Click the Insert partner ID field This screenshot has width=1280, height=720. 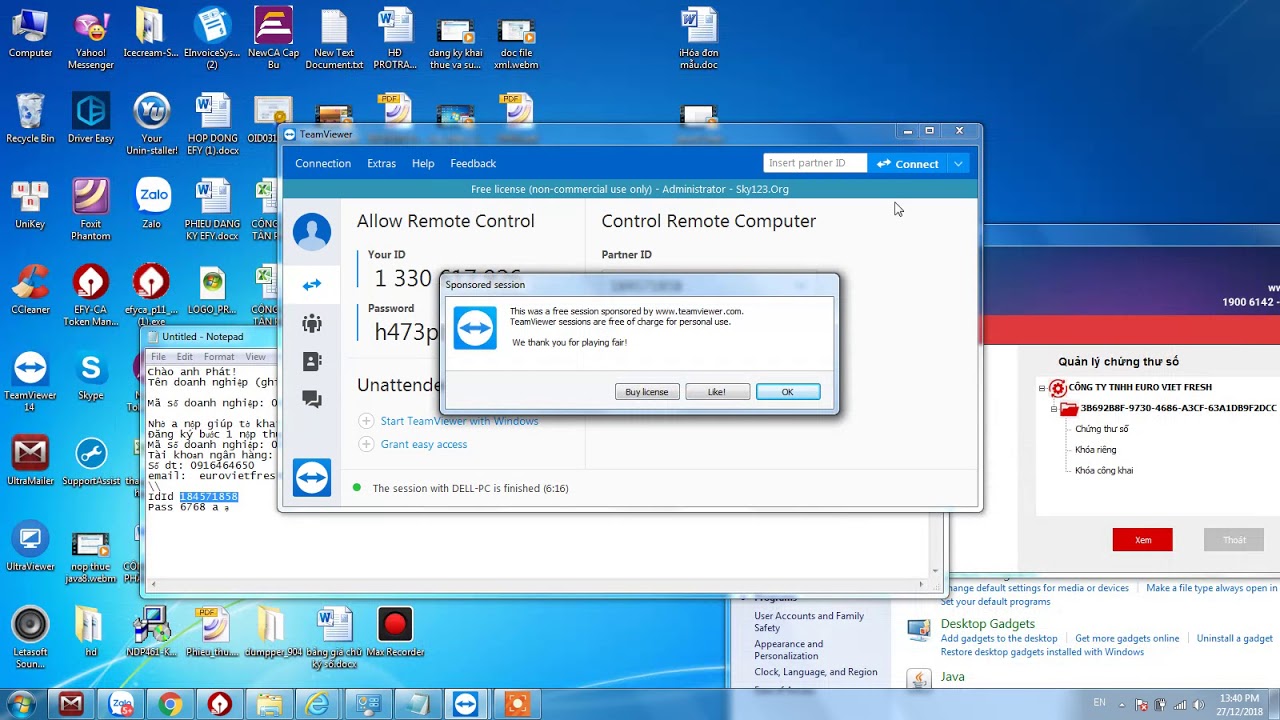click(814, 163)
